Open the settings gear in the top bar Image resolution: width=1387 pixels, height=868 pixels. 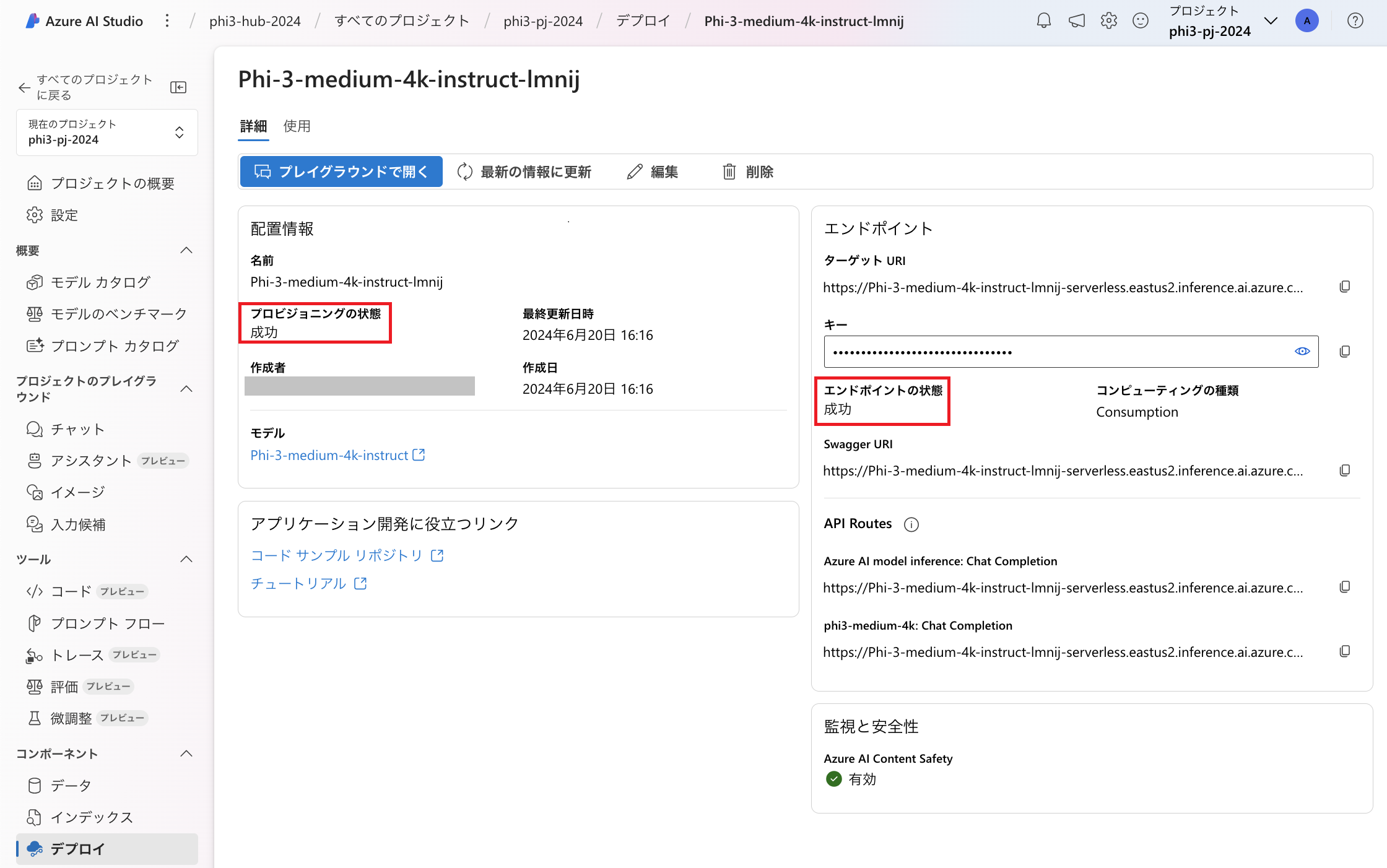(1109, 21)
